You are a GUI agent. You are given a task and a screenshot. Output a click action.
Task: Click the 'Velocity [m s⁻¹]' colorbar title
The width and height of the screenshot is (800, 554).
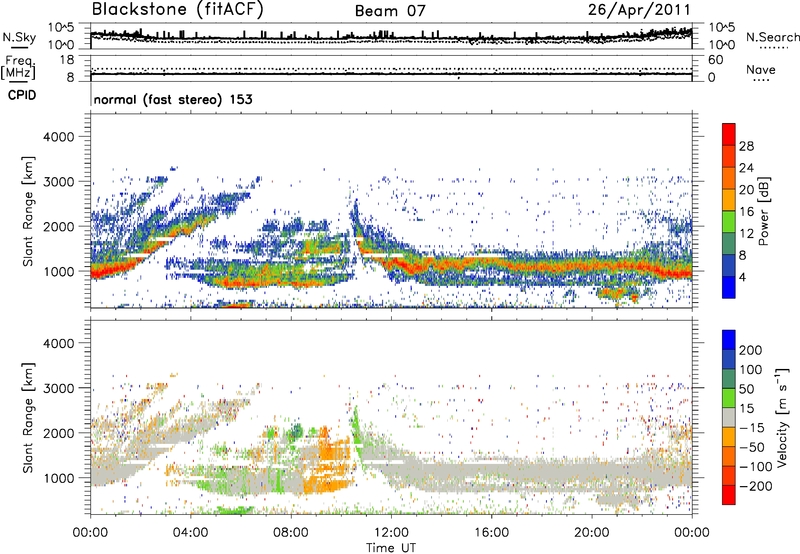coord(783,417)
